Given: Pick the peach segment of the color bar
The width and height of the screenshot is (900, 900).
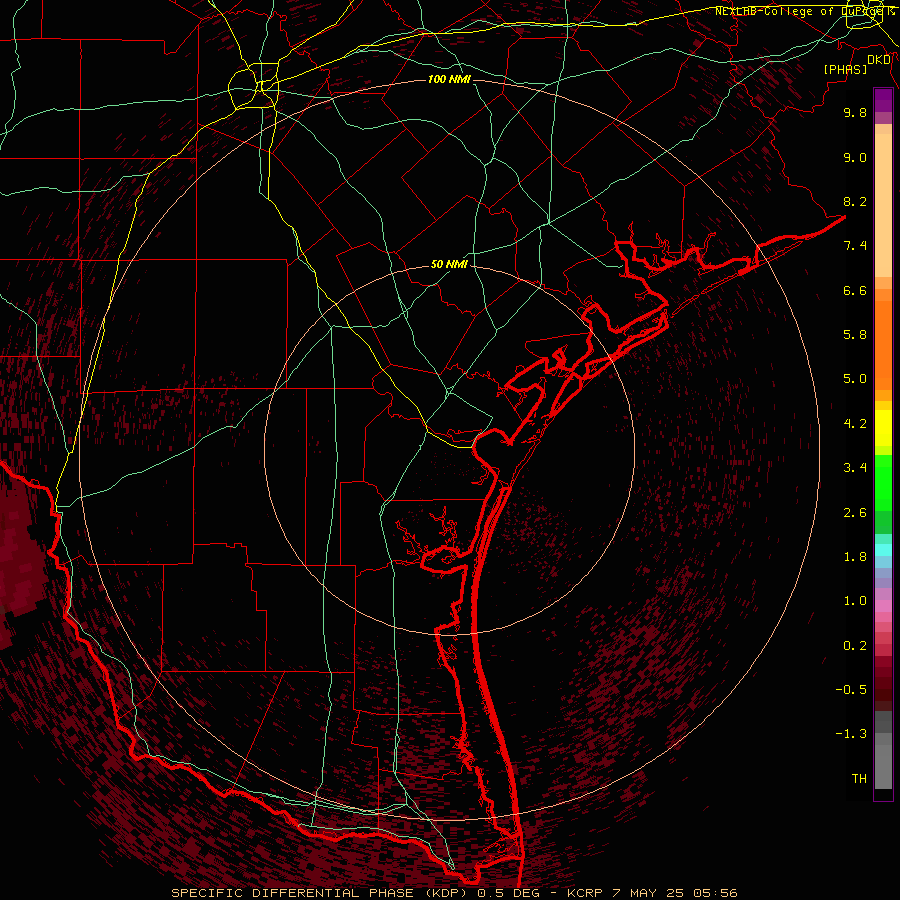Looking at the screenshot, I should pyautogui.click(x=883, y=207).
